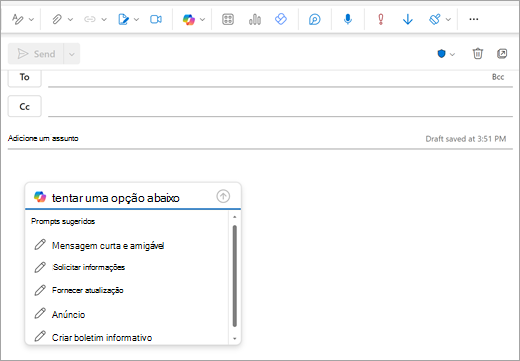520x361 pixels.
Task: Click the attach file paperclip icon
Action: (x=57, y=19)
